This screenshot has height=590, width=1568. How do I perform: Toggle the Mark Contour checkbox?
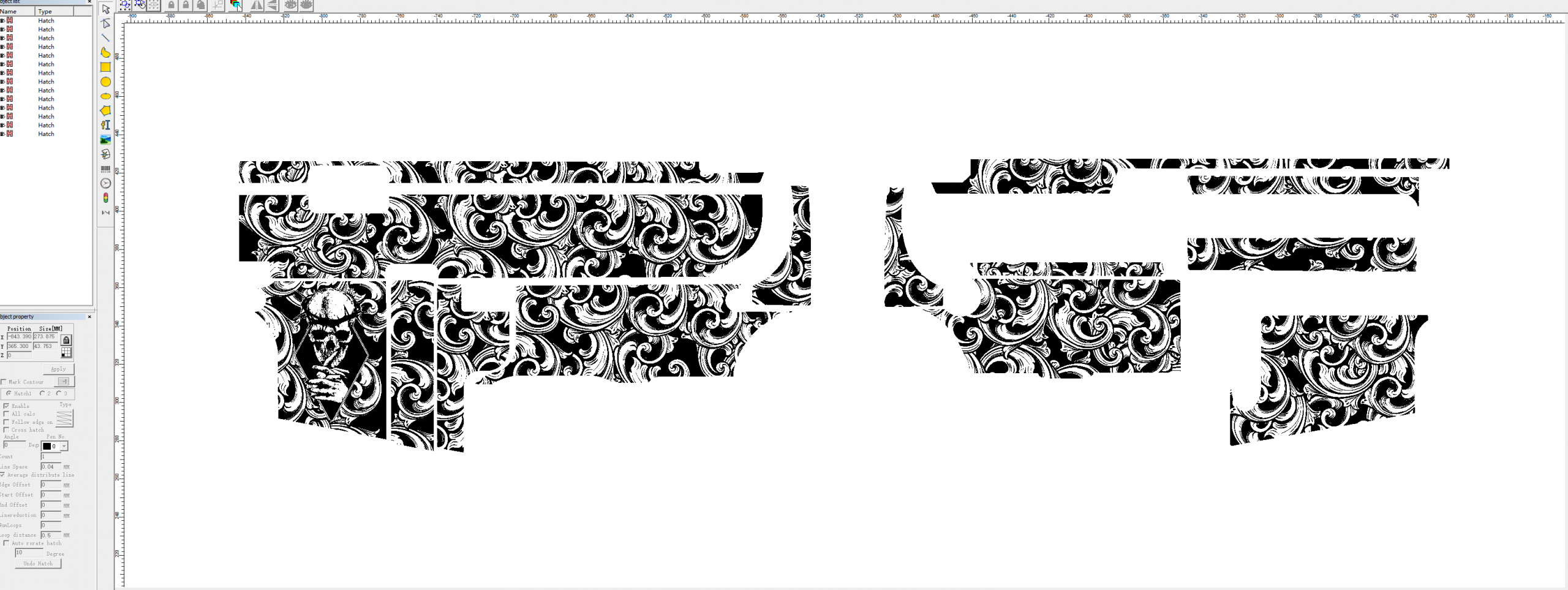(x=4, y=382)
